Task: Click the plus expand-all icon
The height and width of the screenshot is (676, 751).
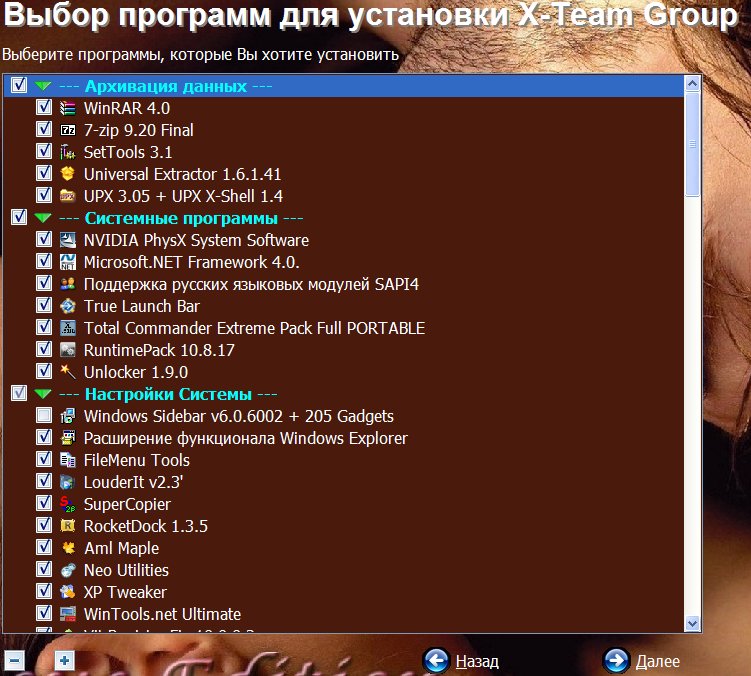Action: (x=64, y=661)
